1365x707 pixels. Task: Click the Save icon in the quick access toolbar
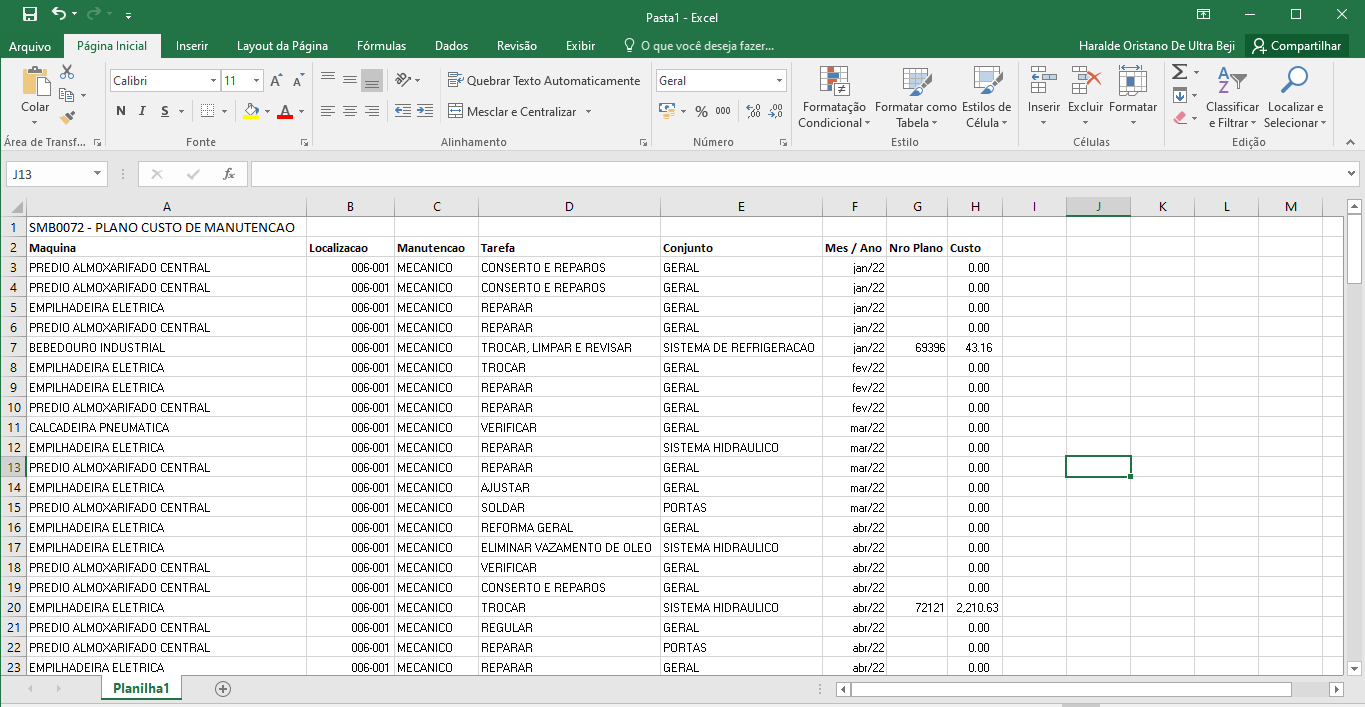(29, 15)
